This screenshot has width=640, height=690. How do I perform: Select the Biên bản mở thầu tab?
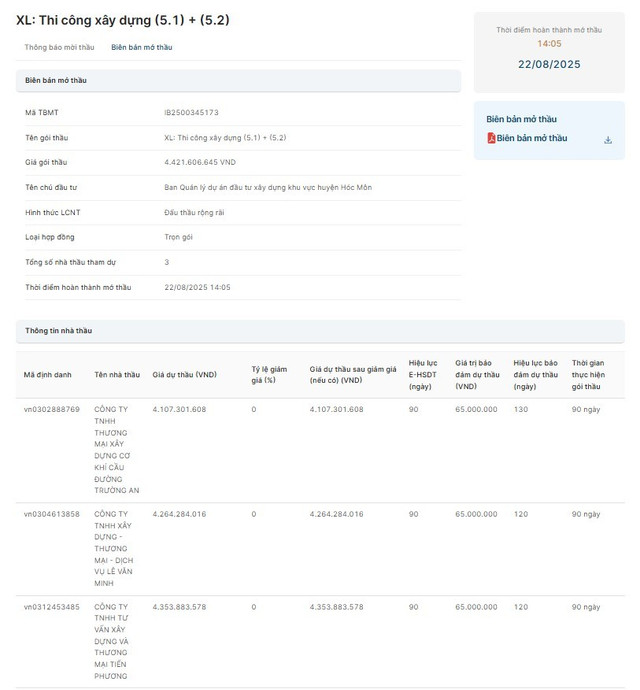pos(141,47)
